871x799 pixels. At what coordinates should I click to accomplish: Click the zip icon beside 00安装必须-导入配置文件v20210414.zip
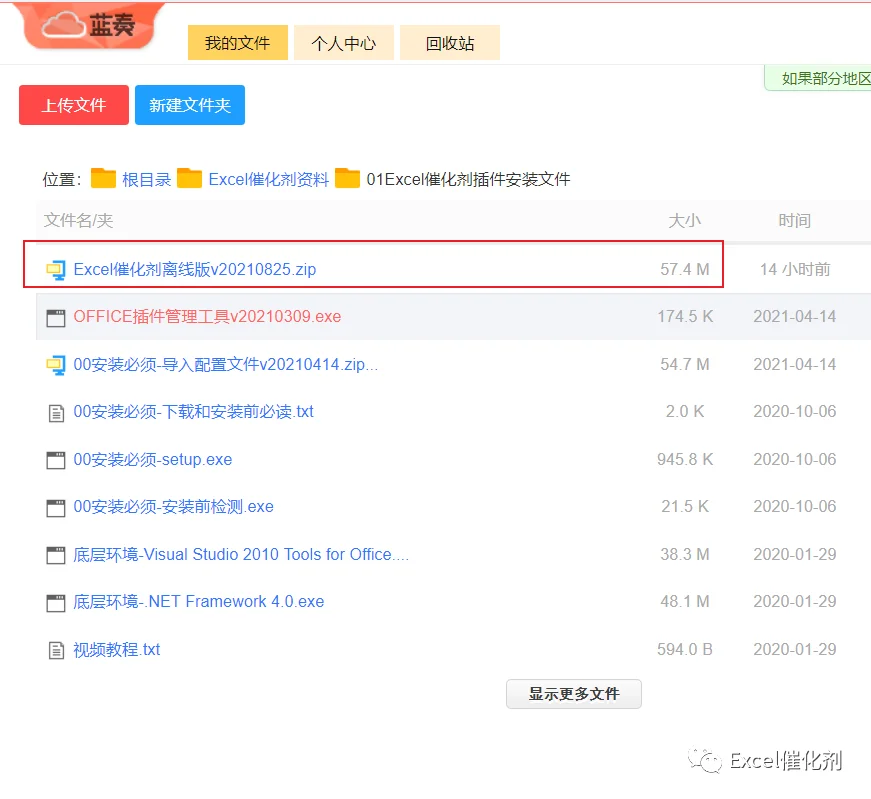click(x=56, y=365)
